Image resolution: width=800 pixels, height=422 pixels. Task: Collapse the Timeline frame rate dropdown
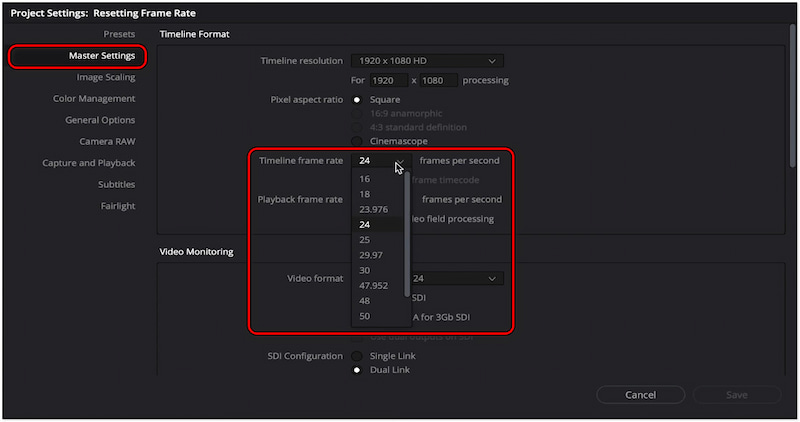coord(398,161)
